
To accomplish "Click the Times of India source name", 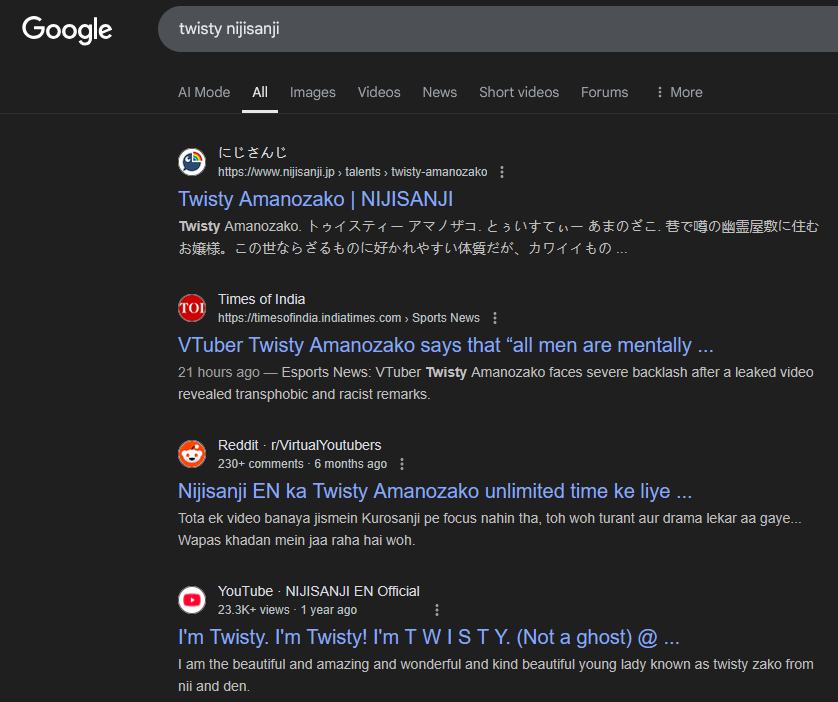I will (x=261, y=299).
